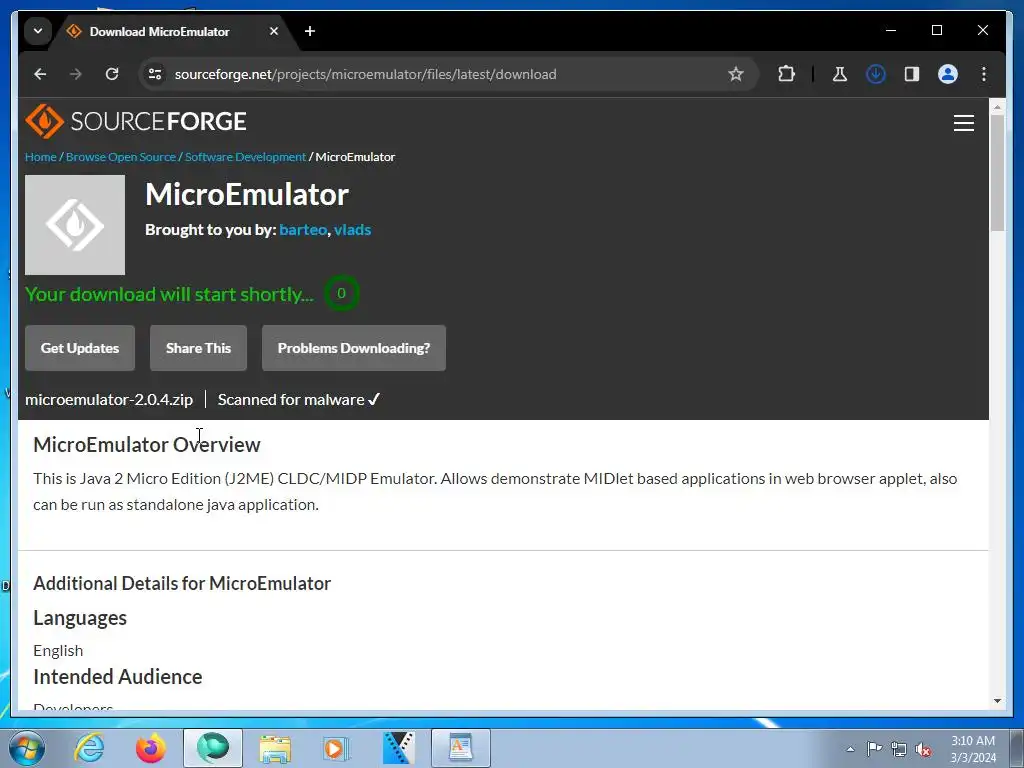Image resolution: width=1024 pixels, height=768 pixels.
Task: Click the muted volume tray icon
Action: pos(923,749)
